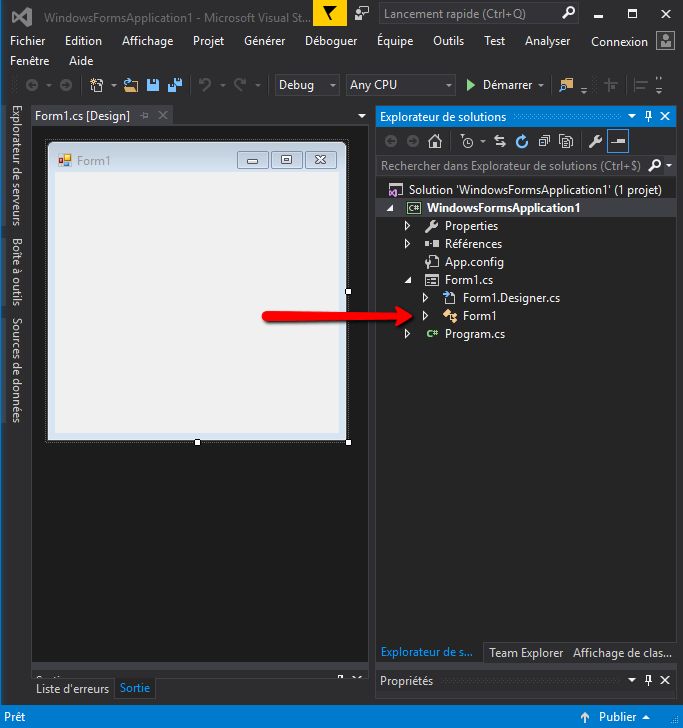
Task: Click the yellow notifications flag icon
Action: tap(330, 13)
